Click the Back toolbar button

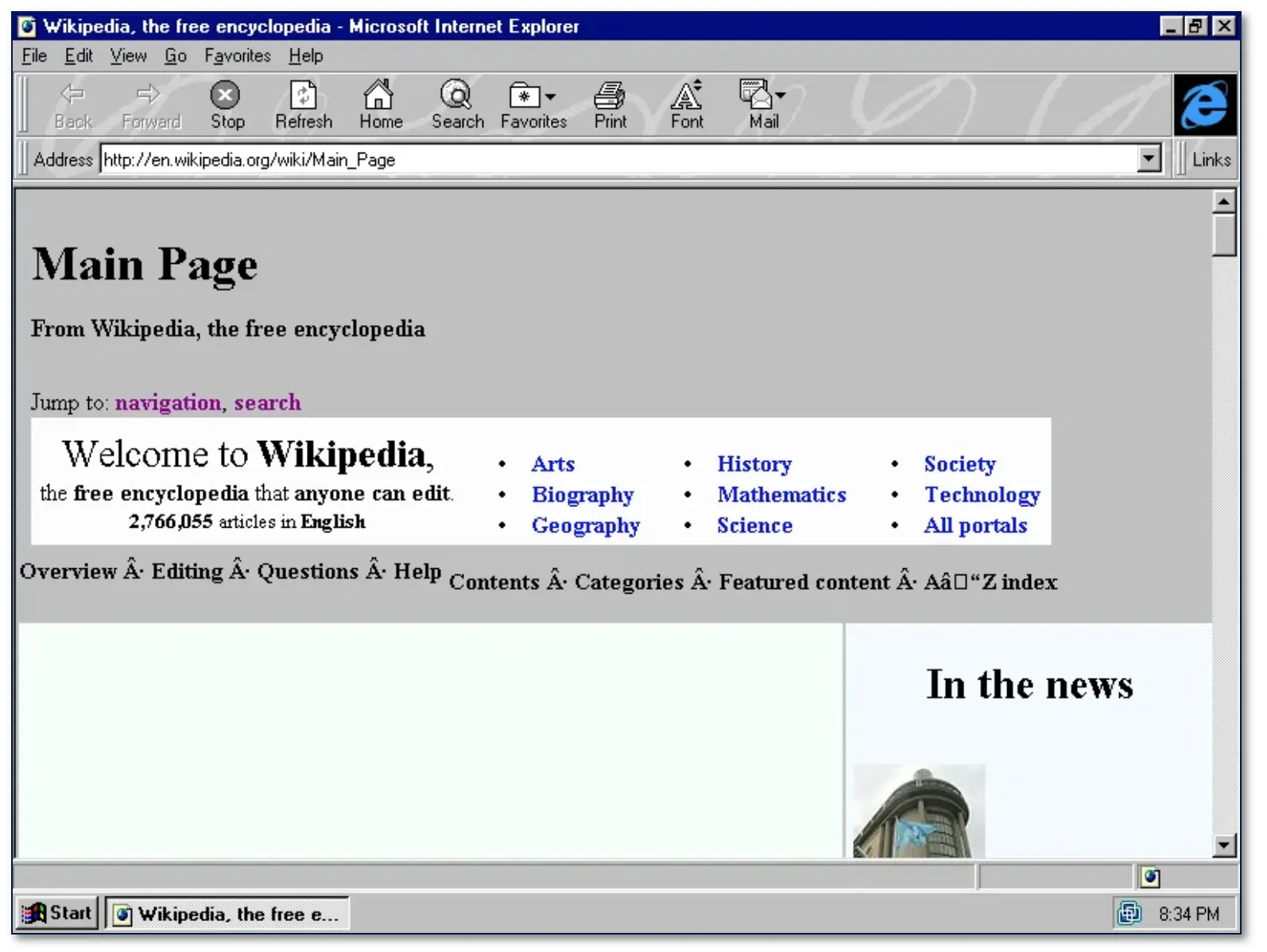[73, 105]
